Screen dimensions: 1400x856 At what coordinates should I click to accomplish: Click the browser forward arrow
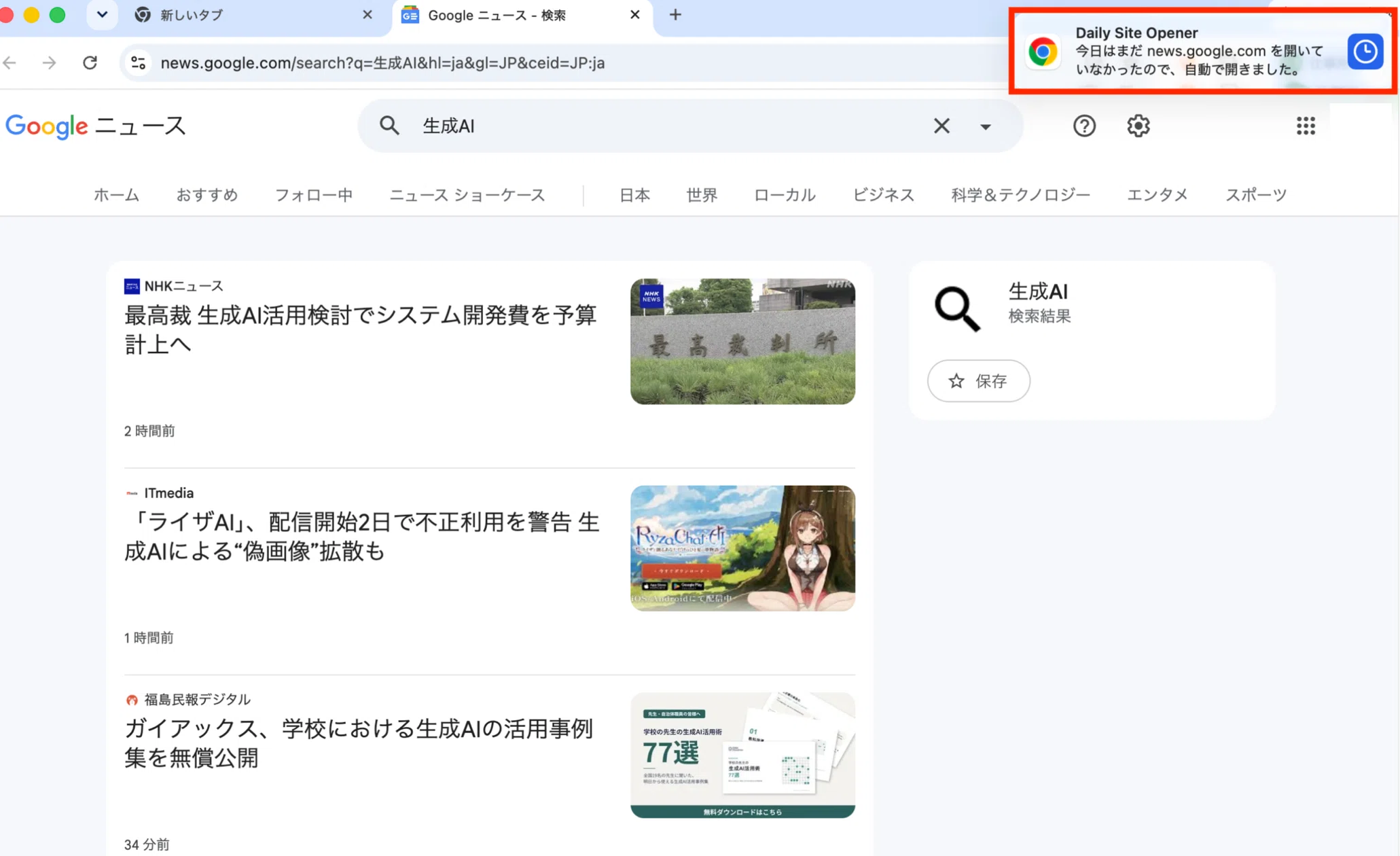point(50,63)
